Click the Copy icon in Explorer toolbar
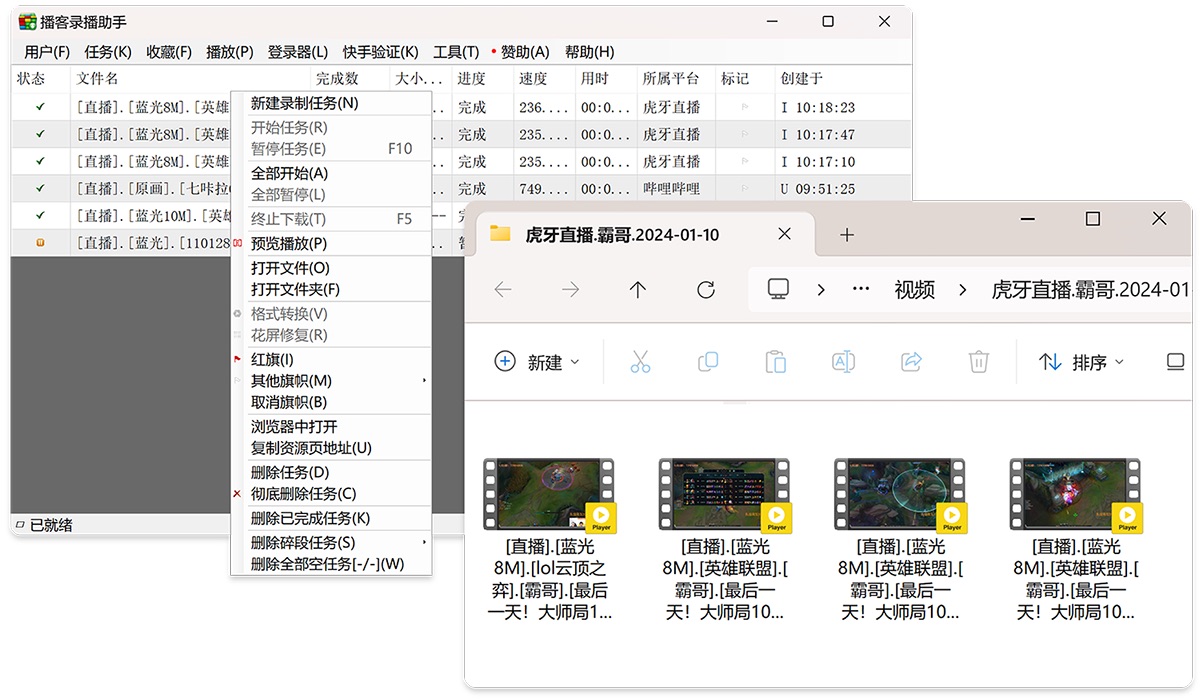This screenshot has width=1200, height=699. click(708, 362)
